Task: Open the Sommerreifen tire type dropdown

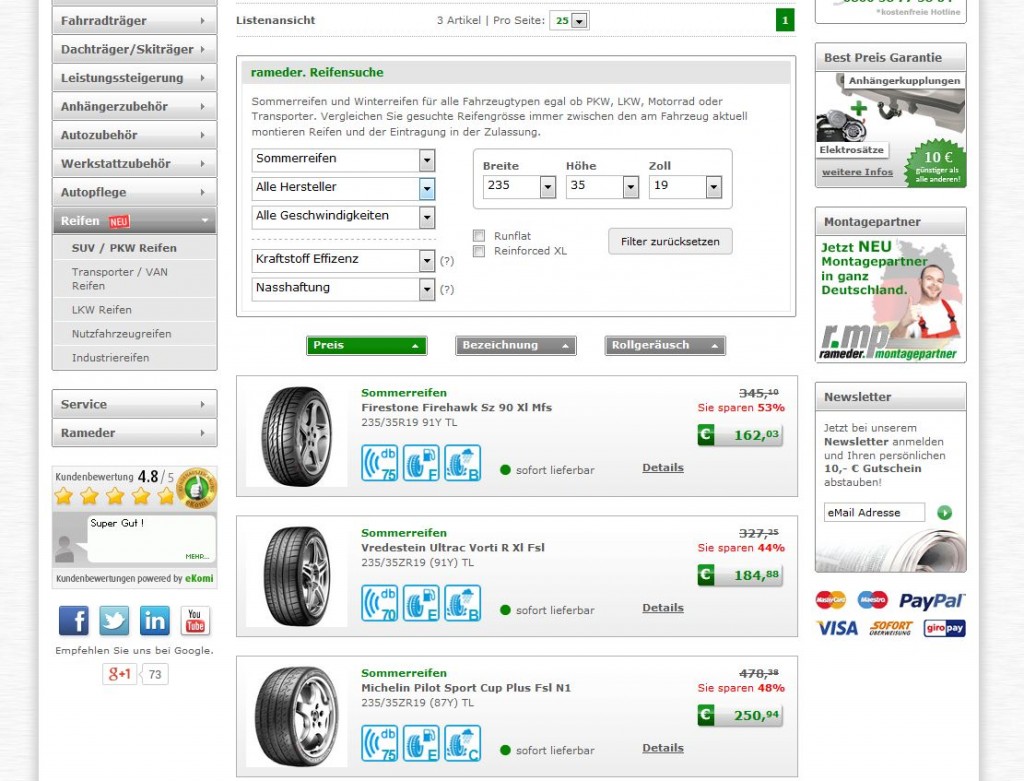Action: 342,160
